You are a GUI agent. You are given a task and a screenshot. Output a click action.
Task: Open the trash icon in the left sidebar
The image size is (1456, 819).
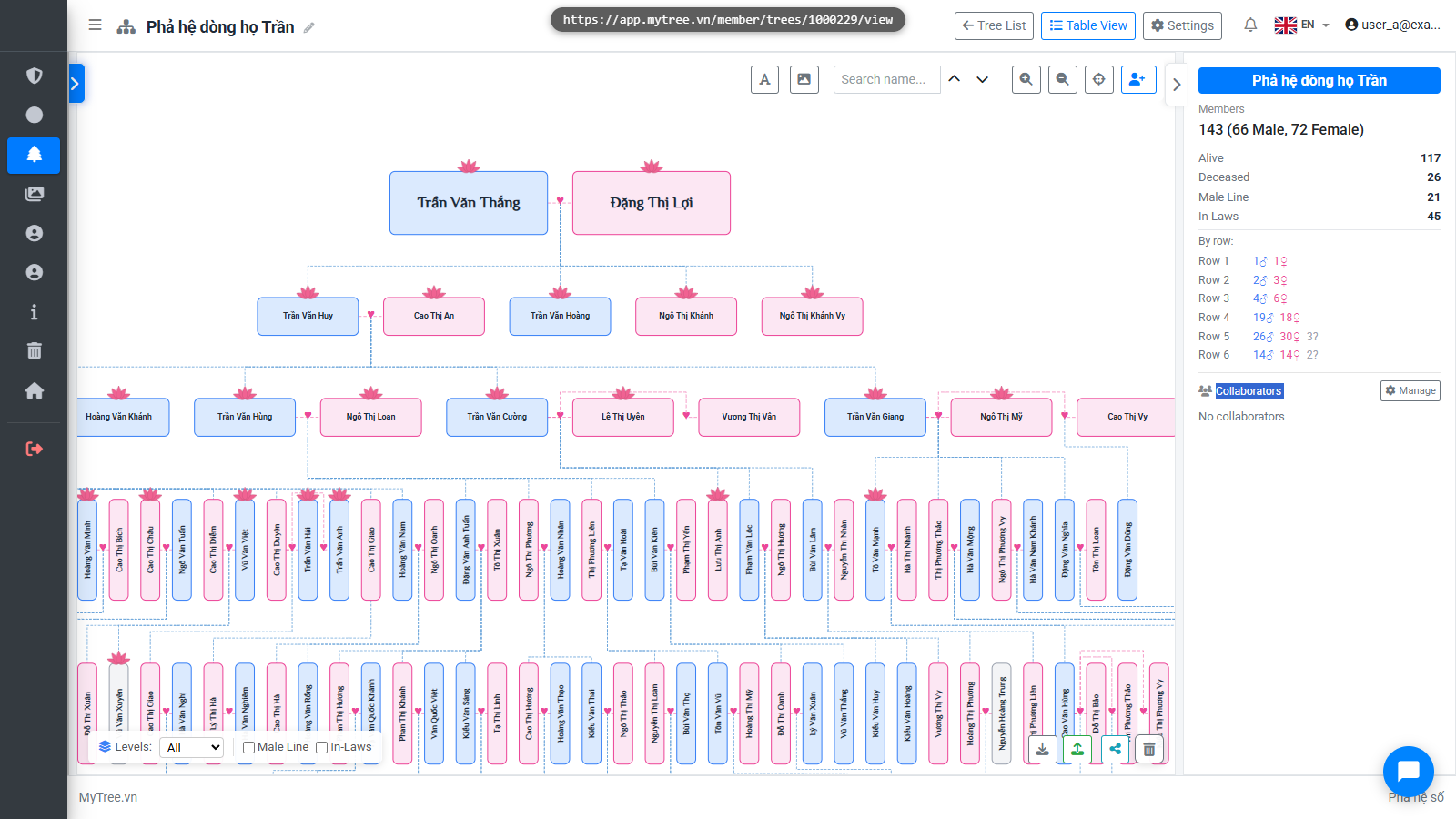(x=34, y=351)
